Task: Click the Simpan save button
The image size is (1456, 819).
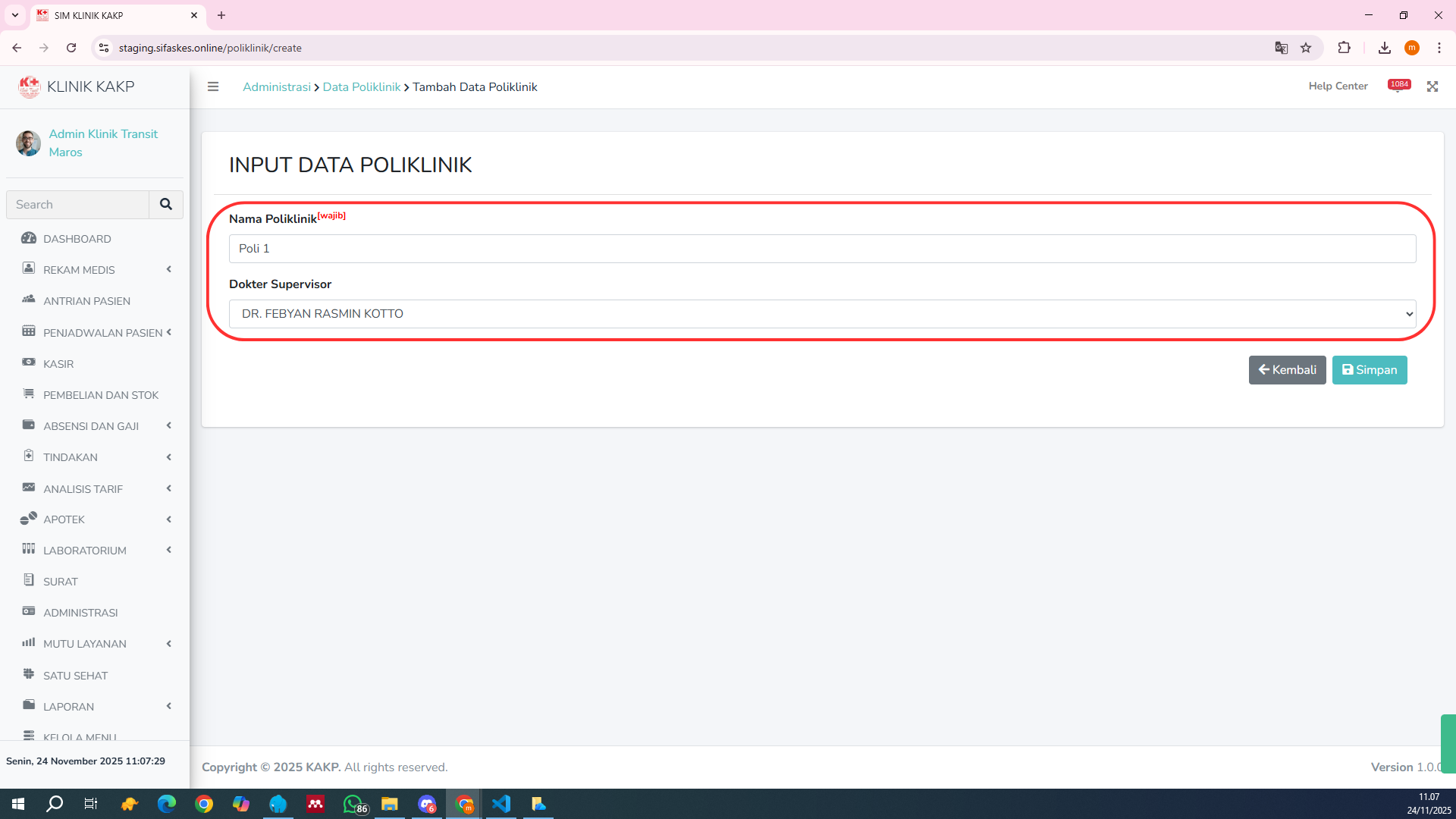Action: [x=1369, y=370]
